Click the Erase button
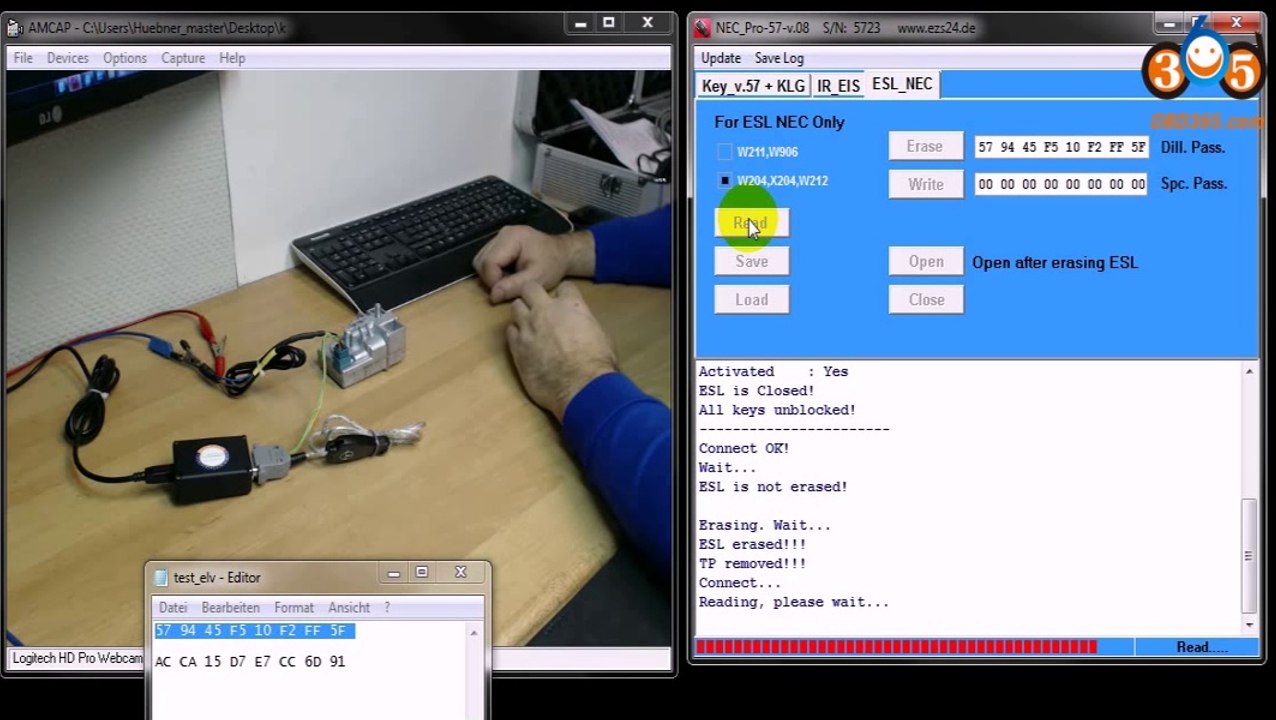 (x=925, y=146)
